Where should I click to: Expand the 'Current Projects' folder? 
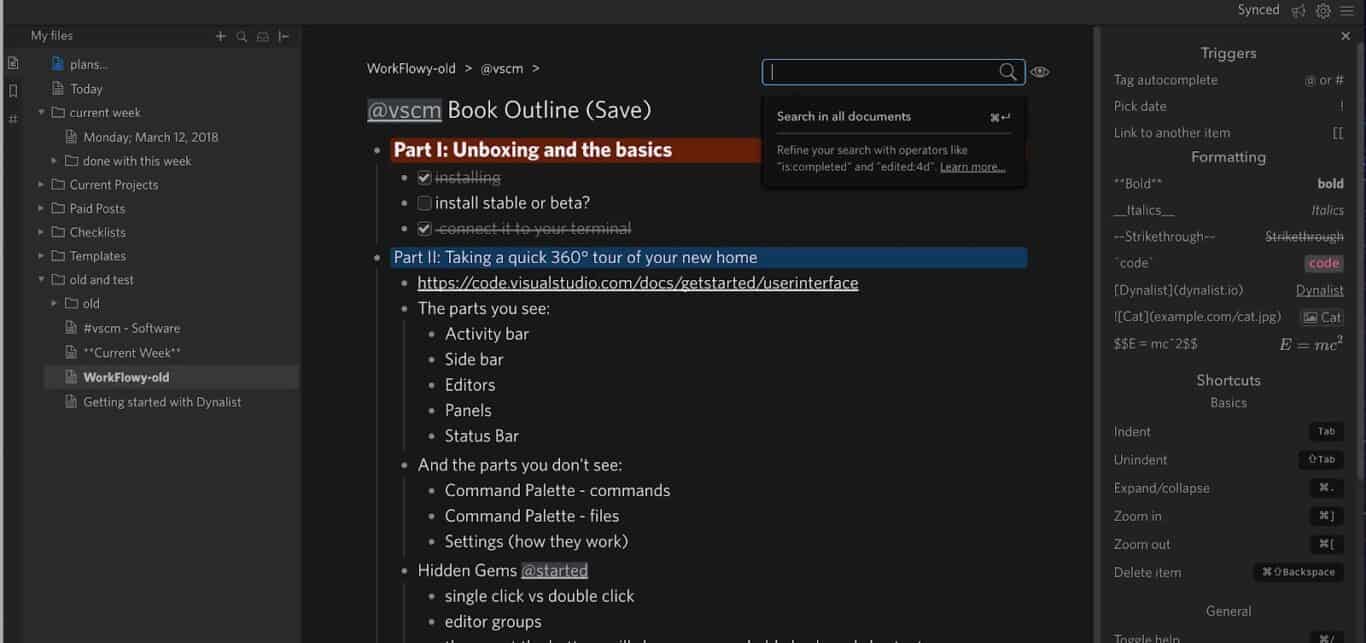(x=42, y=184)
